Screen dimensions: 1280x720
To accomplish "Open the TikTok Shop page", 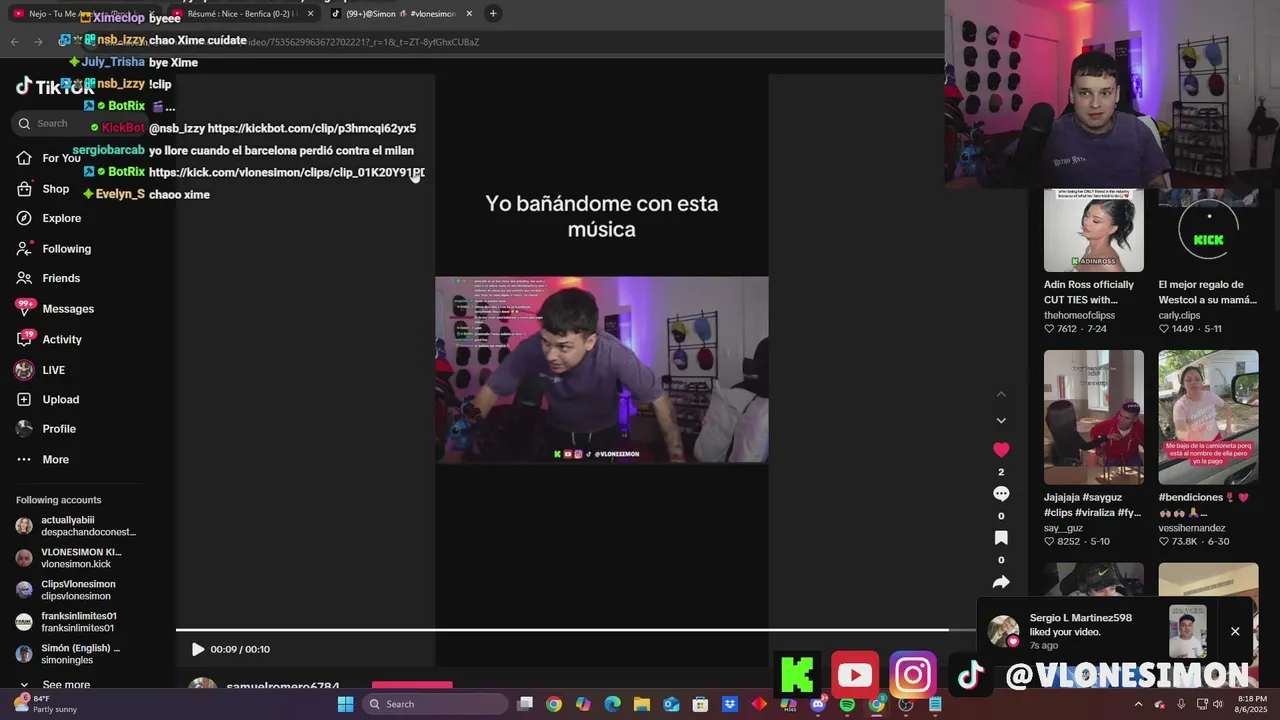I will click(43, 189).
